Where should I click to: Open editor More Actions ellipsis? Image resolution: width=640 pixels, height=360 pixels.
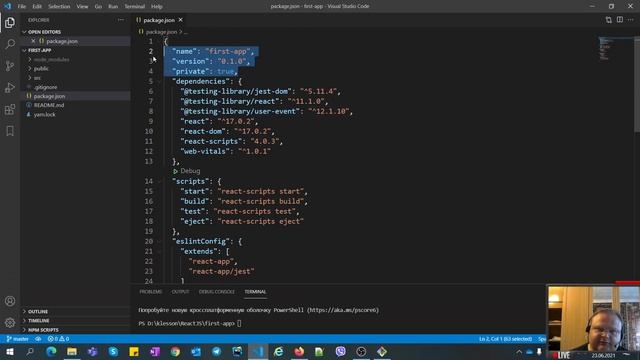[631, 20]
